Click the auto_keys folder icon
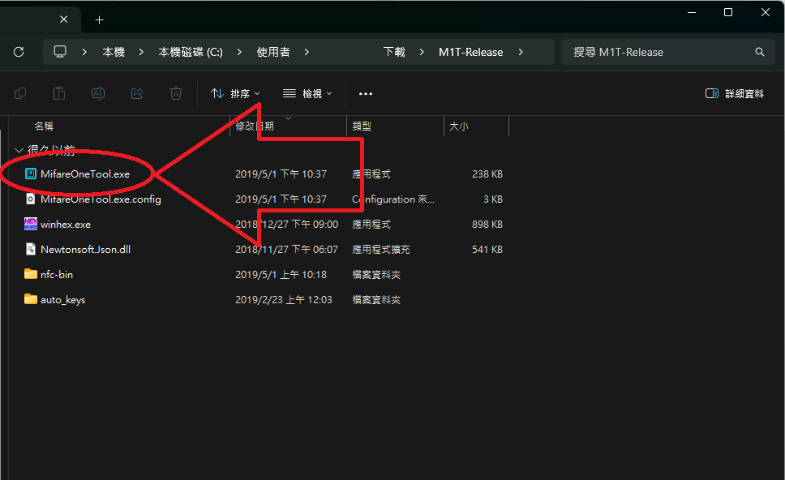This screenshot has height=480, width=785. pyautogui.click(x=31, y=299)
